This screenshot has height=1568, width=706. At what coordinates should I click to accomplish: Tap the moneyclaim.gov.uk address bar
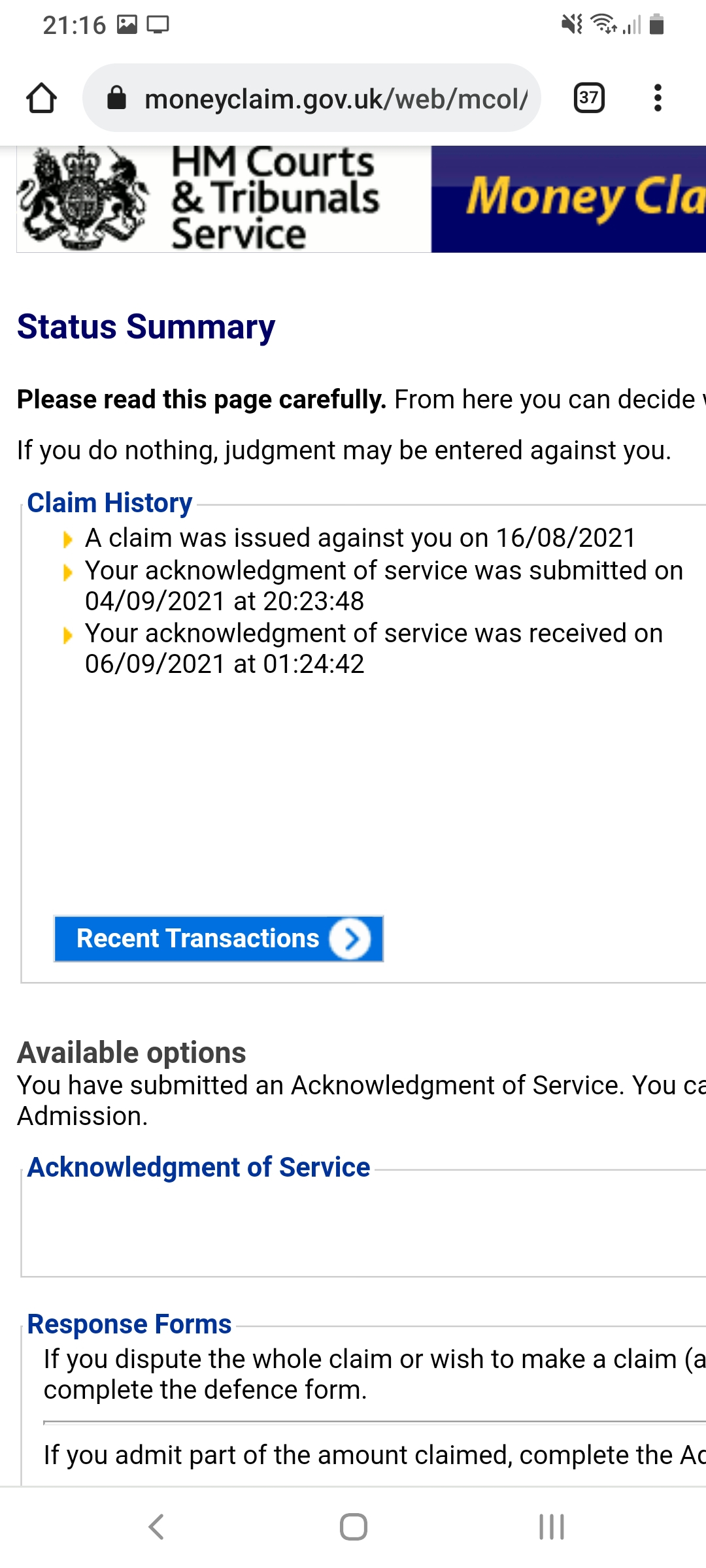click(335, 99)
